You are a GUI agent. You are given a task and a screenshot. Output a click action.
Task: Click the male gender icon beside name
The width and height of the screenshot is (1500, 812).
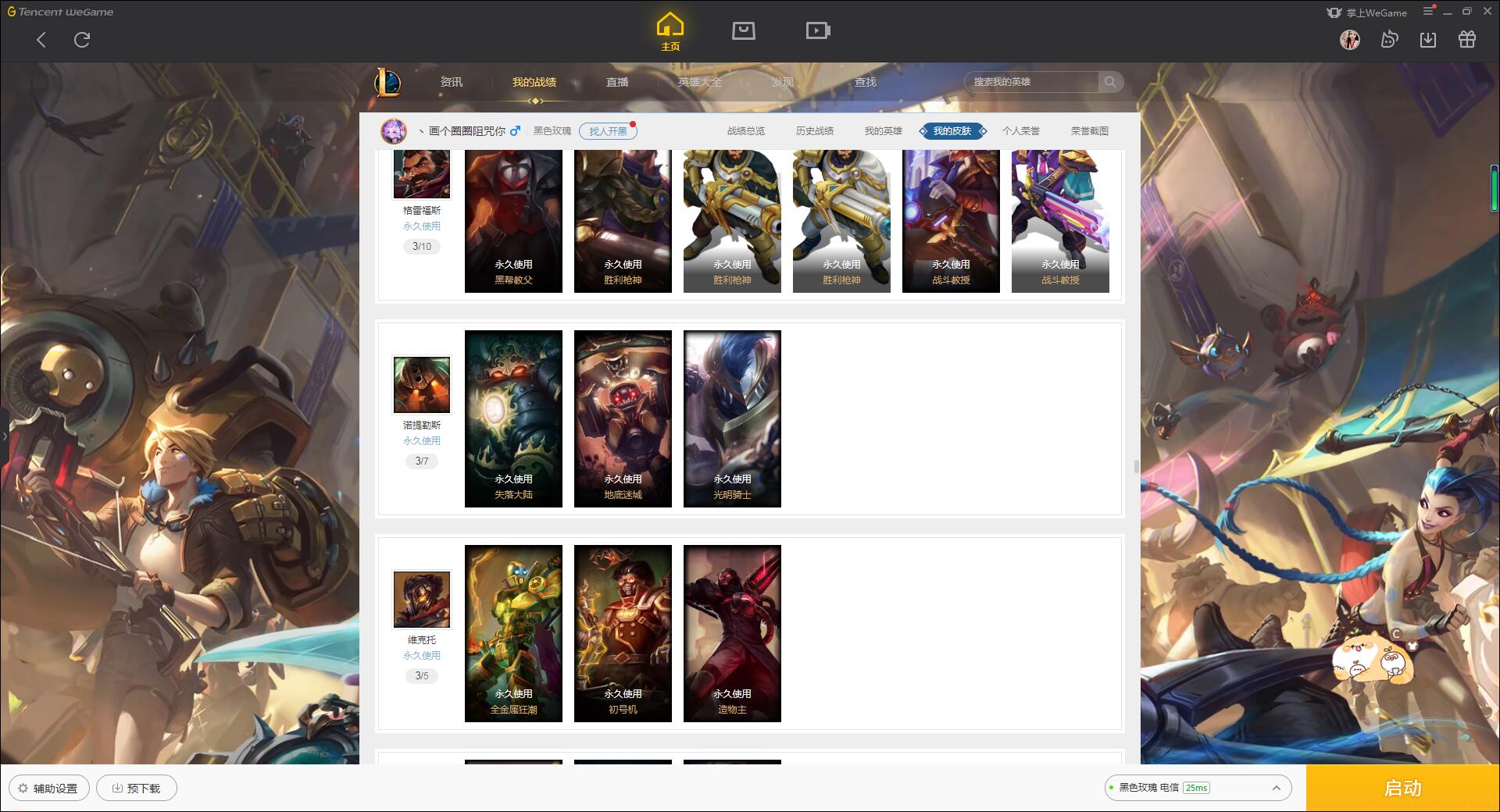[x=515, y=131]
